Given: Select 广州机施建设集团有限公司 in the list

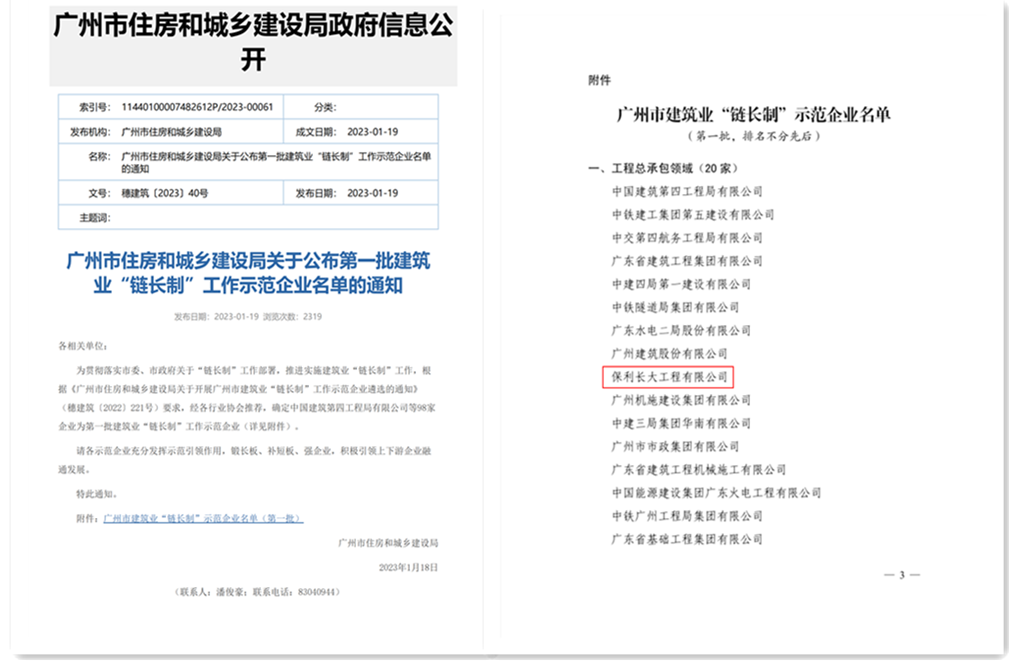Looking at the screenshot, I should pos(681,400).
